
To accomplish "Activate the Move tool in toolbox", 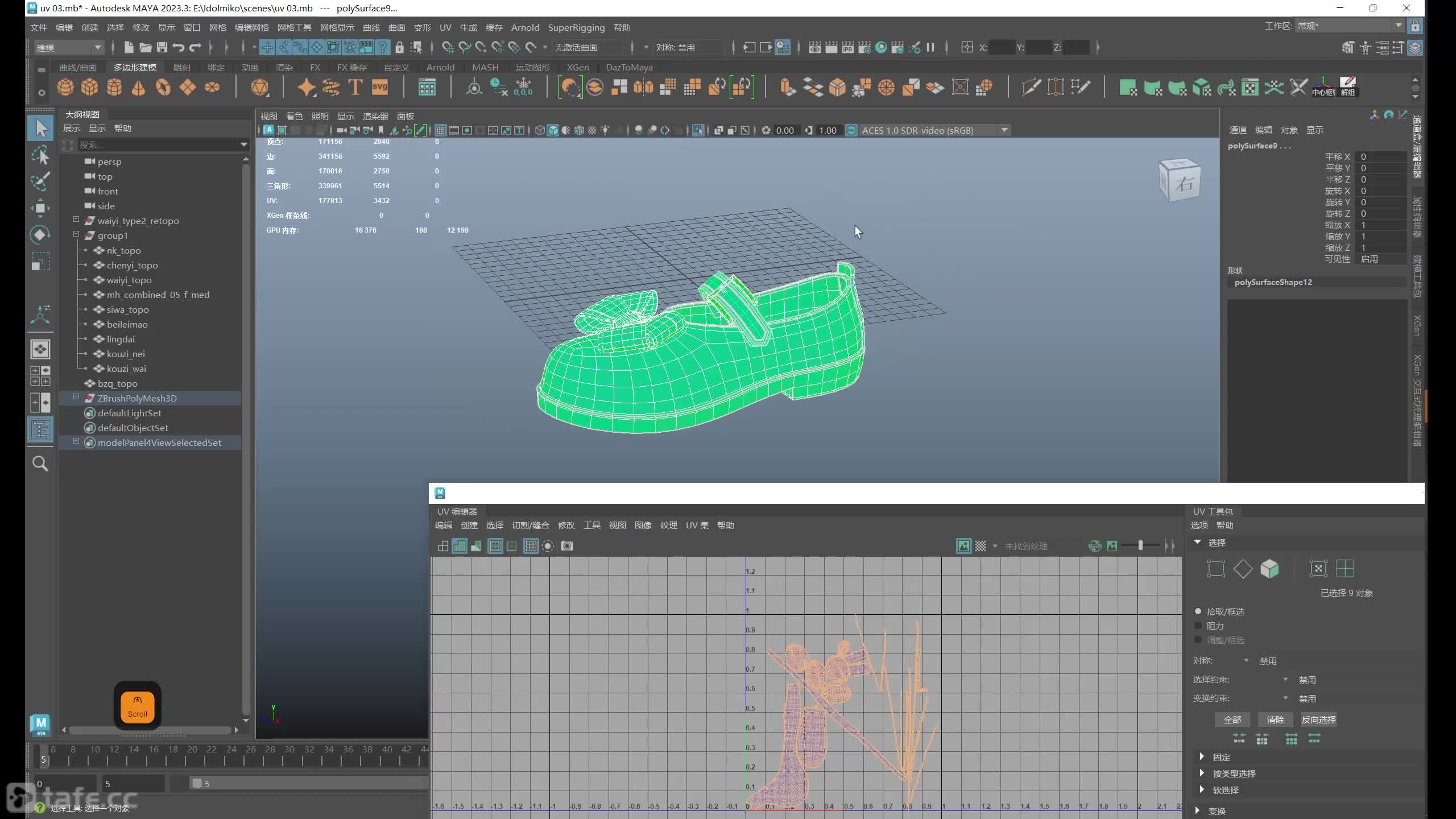I will (x=40, y=208).
